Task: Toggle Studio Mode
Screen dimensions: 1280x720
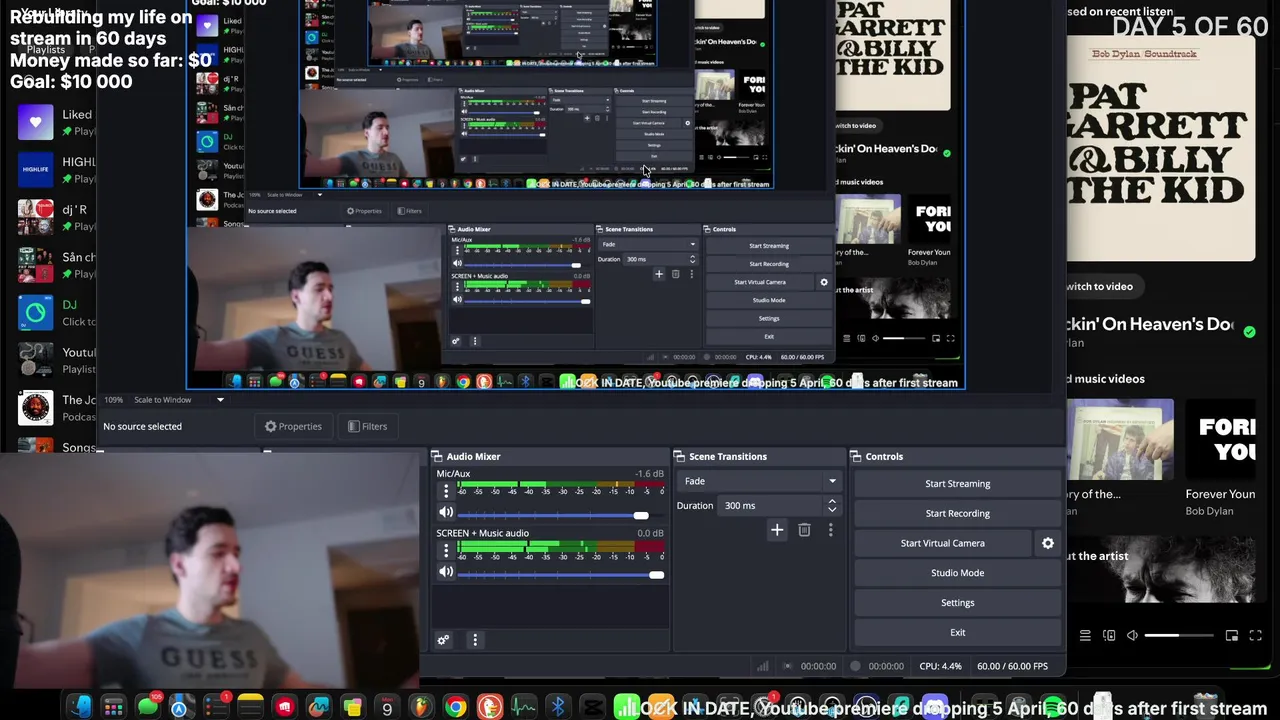Action: [957, 573]
